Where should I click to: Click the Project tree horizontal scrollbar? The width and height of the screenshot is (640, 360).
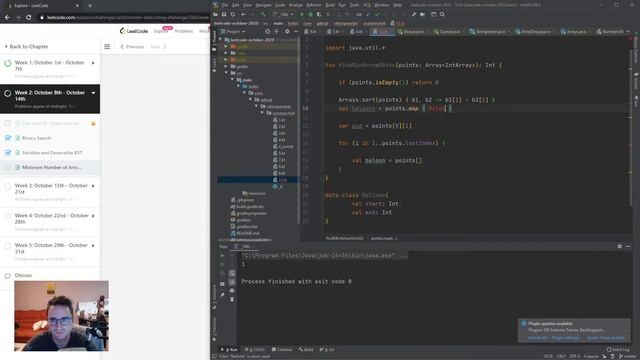point(245,240)
